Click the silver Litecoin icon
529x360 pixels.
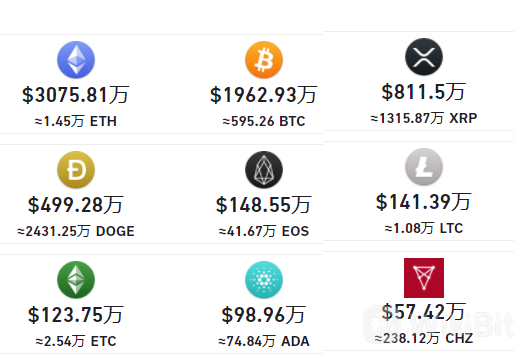coord(424,167)
